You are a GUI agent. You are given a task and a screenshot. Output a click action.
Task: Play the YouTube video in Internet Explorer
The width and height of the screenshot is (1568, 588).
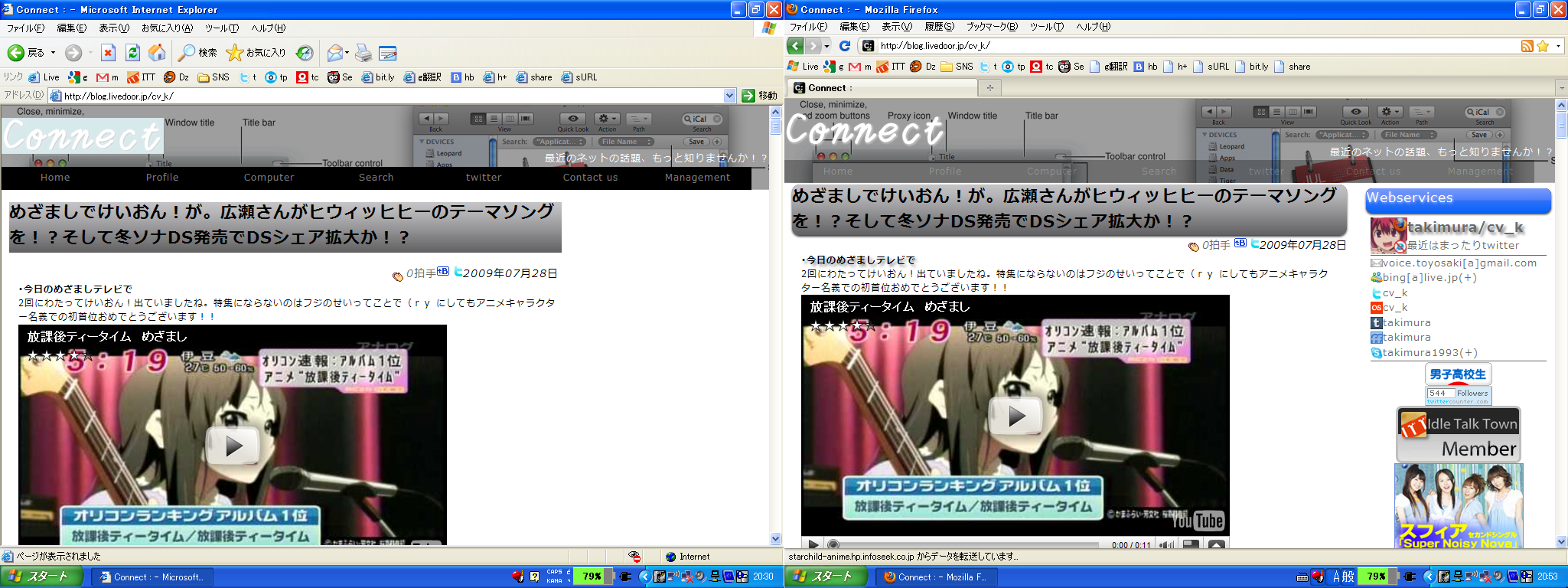233,446
